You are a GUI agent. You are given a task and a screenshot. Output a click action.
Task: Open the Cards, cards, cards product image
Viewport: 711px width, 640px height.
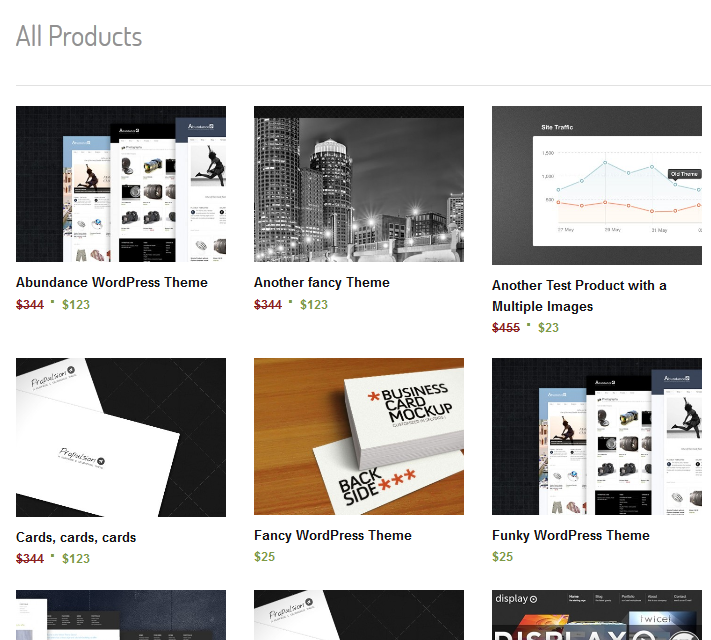tap(121, 437)
